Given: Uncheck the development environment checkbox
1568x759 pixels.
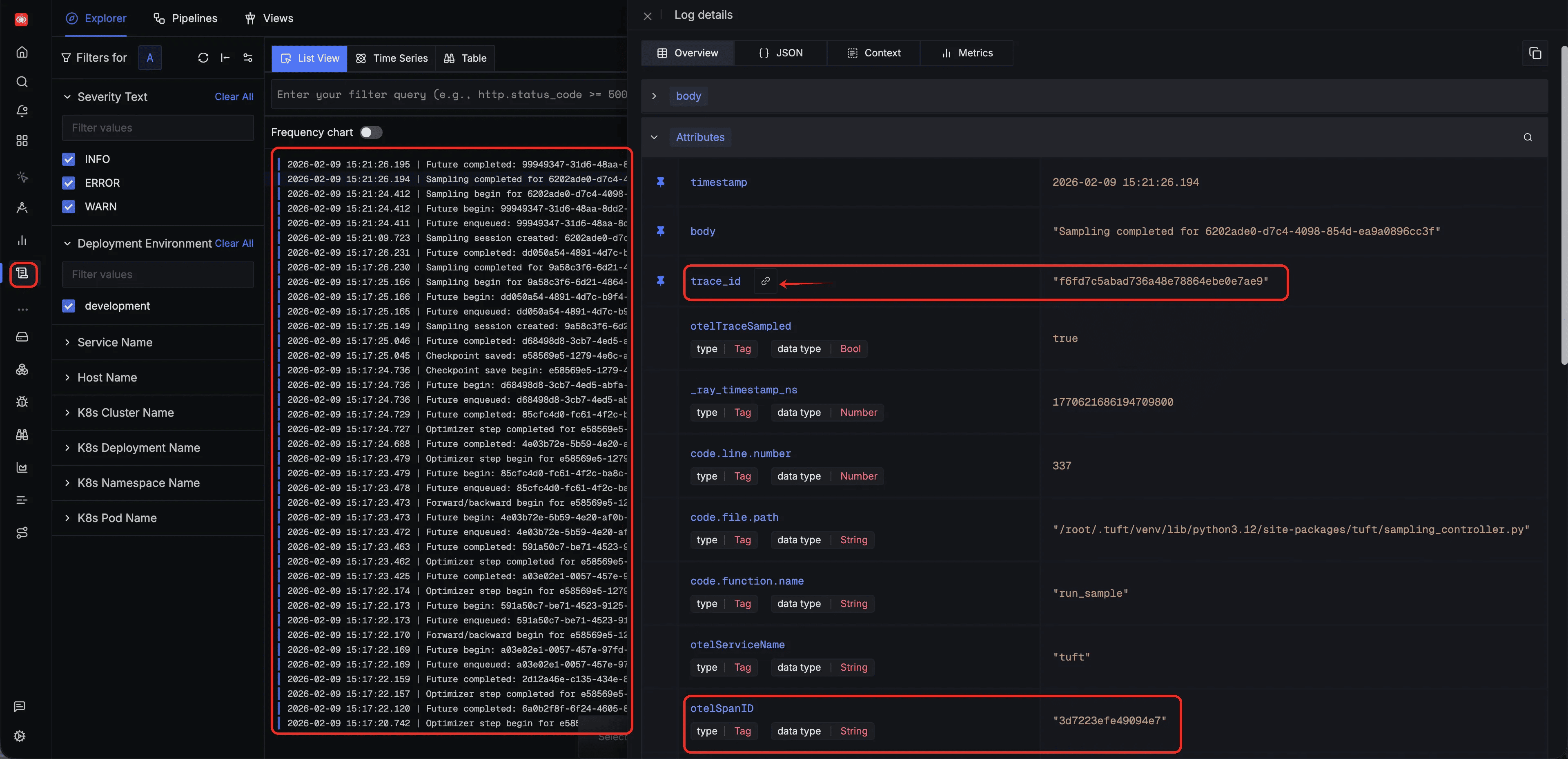Looking at the screenshot, I should (69, 306).
